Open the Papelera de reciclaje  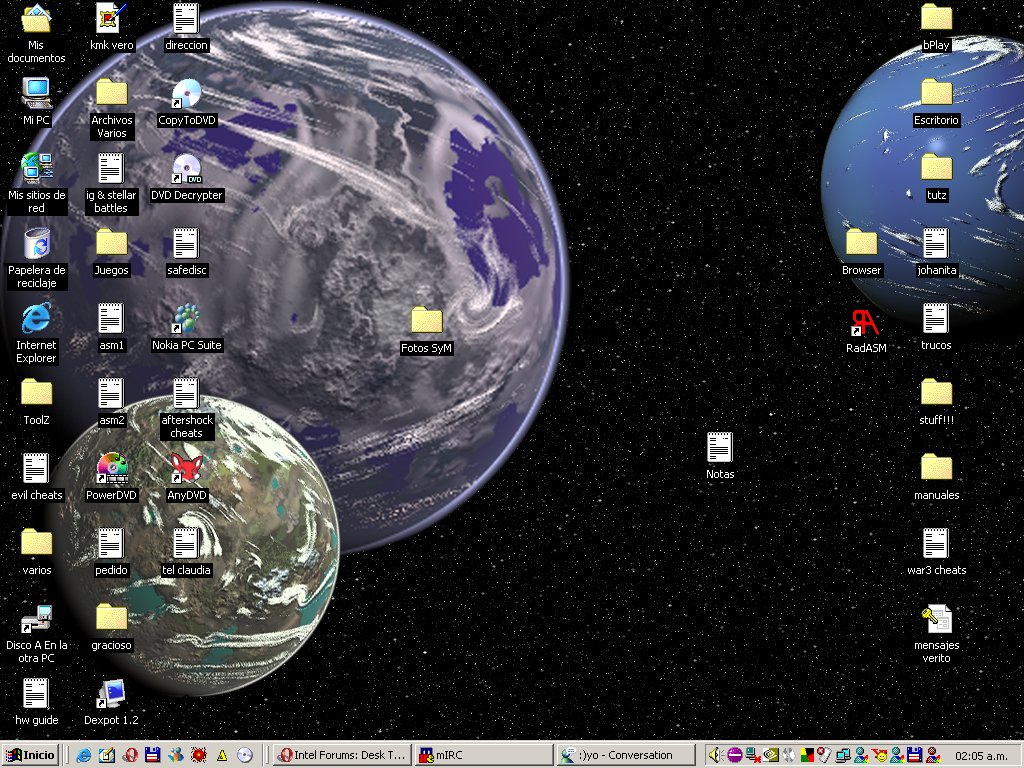pyautogui.click(x=37, y=243)
